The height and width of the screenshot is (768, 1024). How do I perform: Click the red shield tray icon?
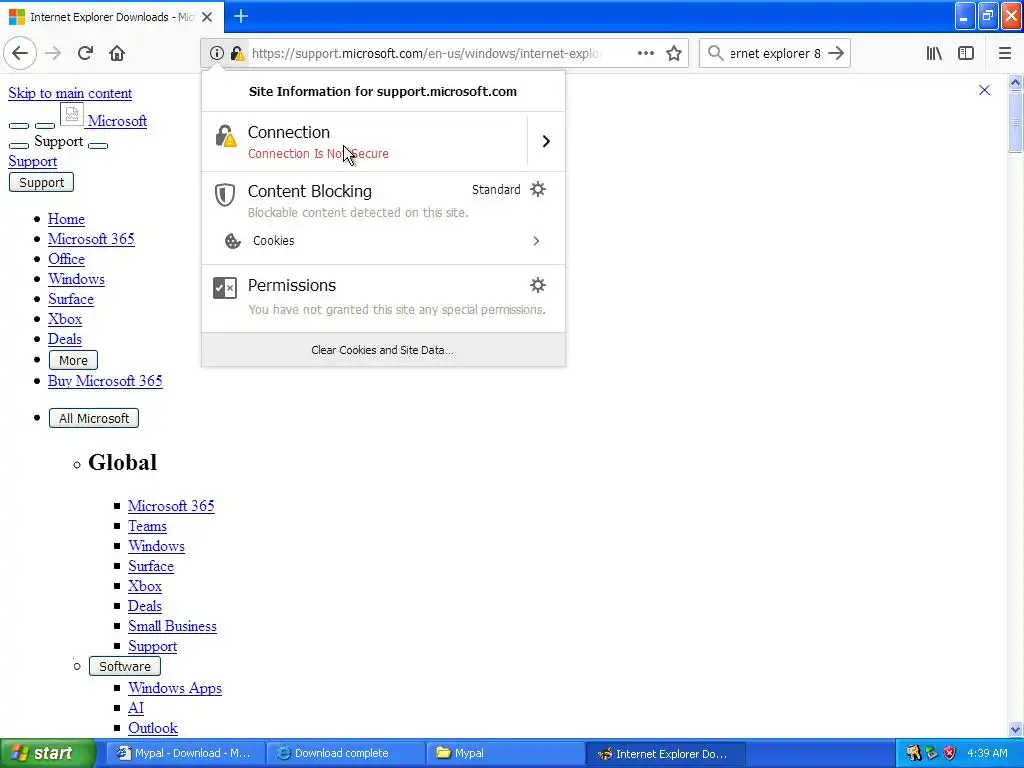(x=950, y=754)
